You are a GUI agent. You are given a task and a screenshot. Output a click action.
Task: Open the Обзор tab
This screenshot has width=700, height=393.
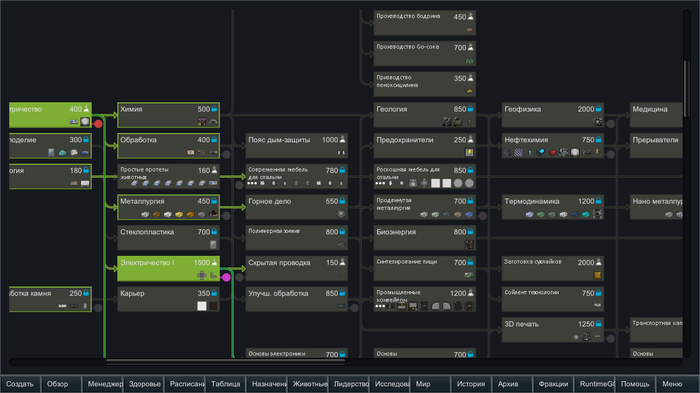point(61,384)
